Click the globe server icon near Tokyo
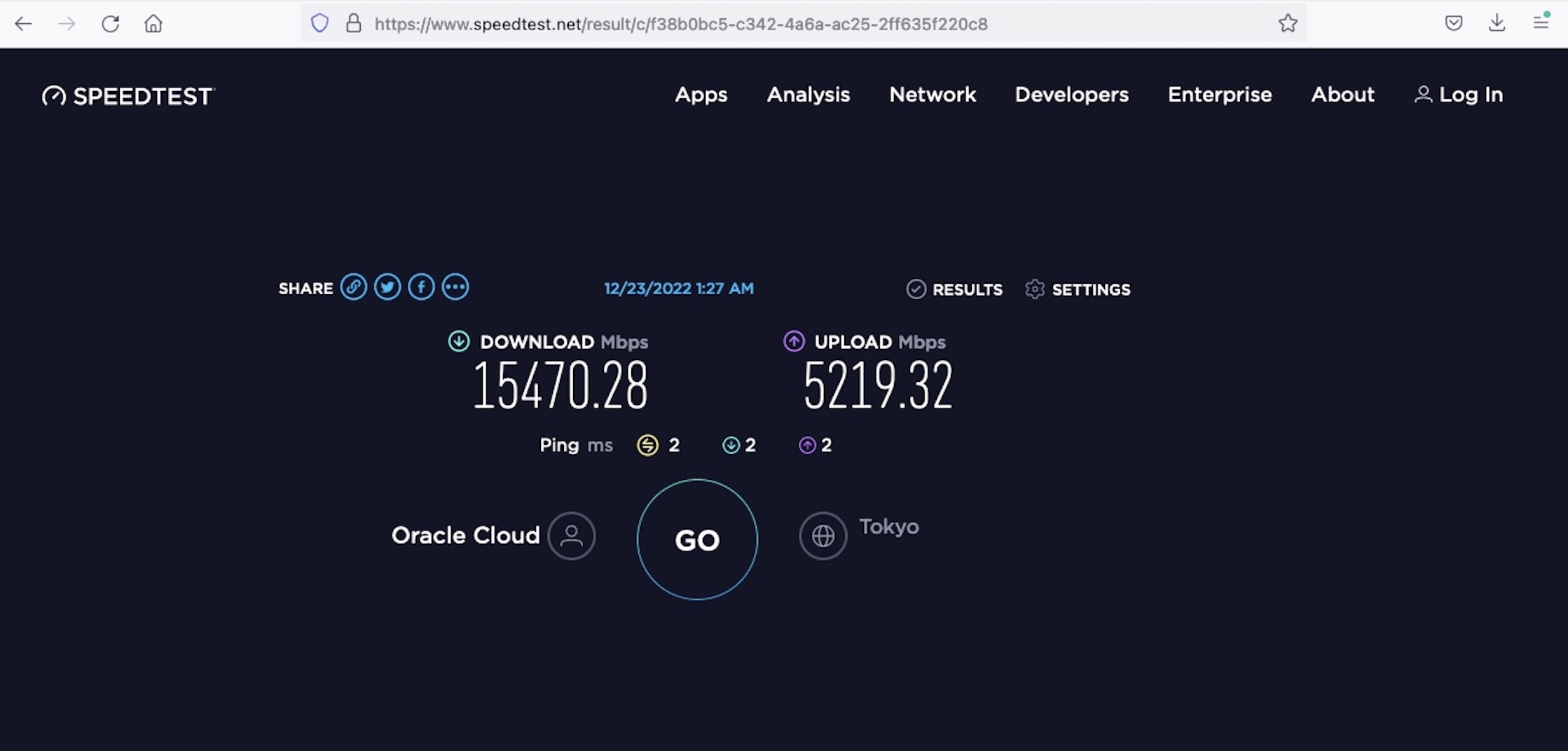 [823, 536]
